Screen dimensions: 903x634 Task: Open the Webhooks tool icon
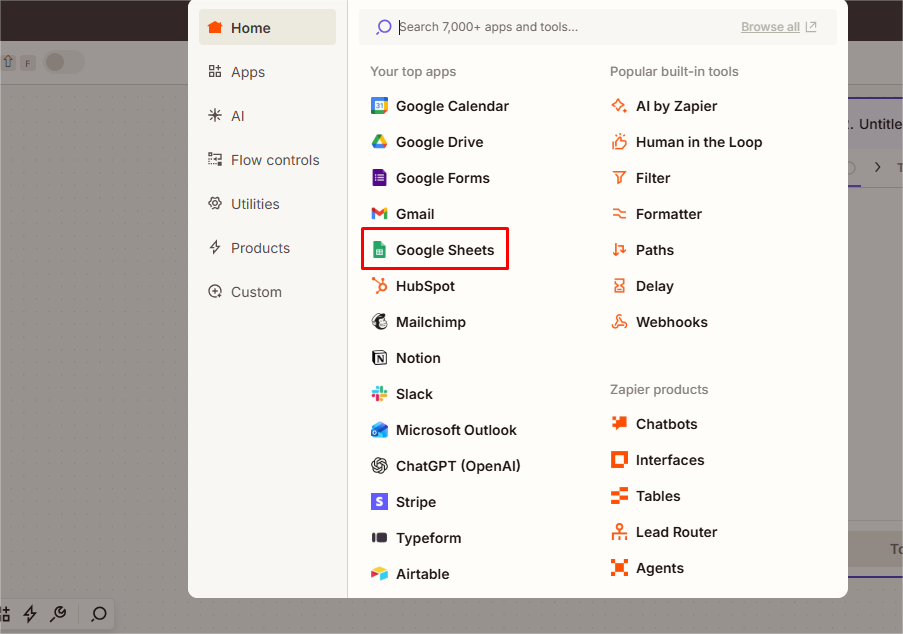619,322
